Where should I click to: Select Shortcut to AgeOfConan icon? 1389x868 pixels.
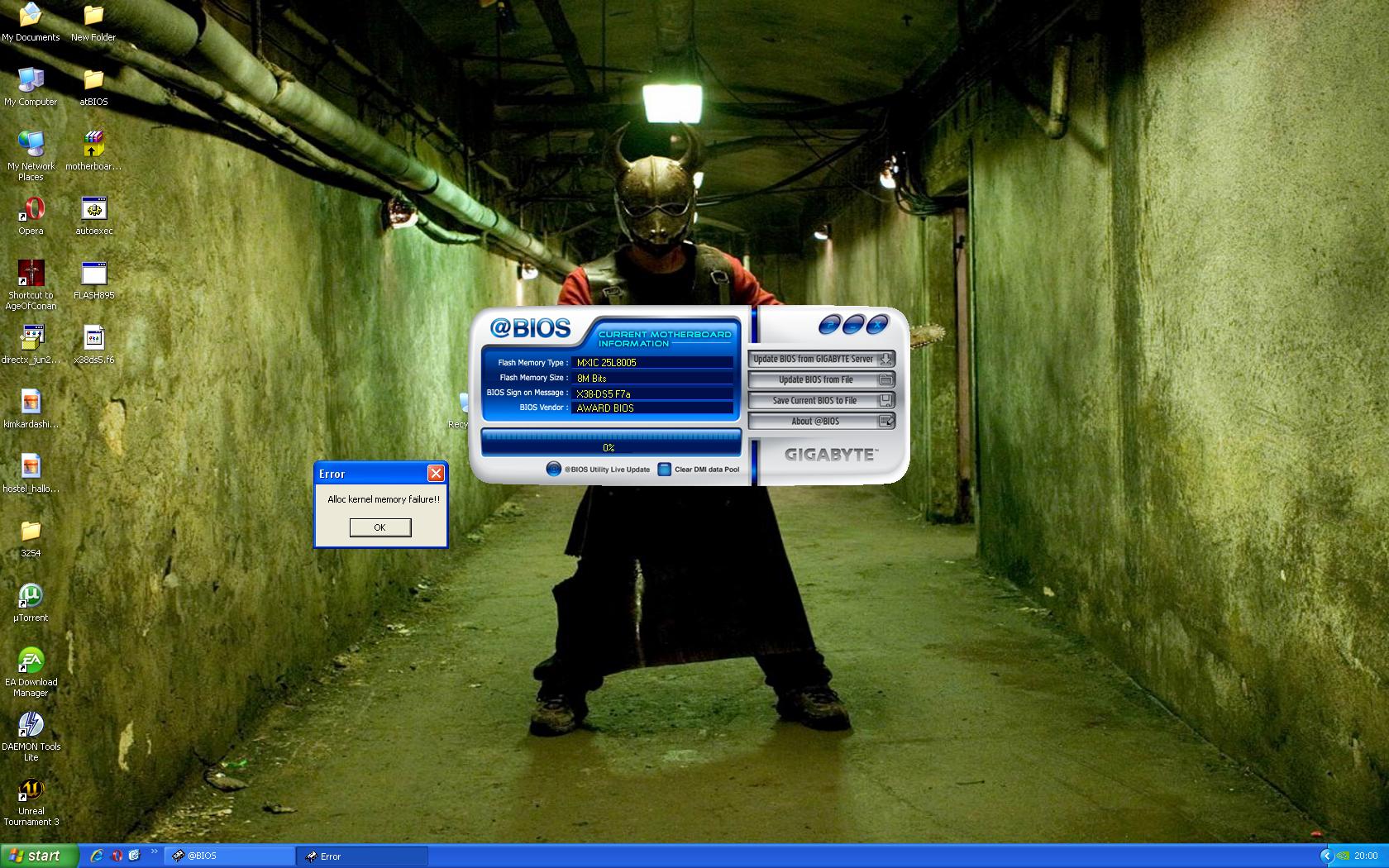pyautogui.click(x=31, y=285)
